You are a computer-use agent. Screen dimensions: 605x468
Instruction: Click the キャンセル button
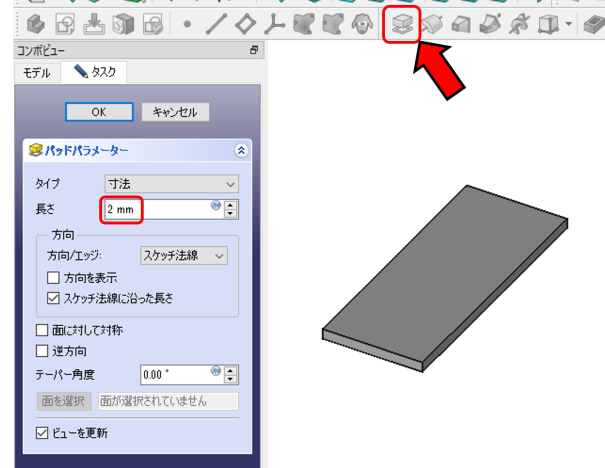[175, 112]
